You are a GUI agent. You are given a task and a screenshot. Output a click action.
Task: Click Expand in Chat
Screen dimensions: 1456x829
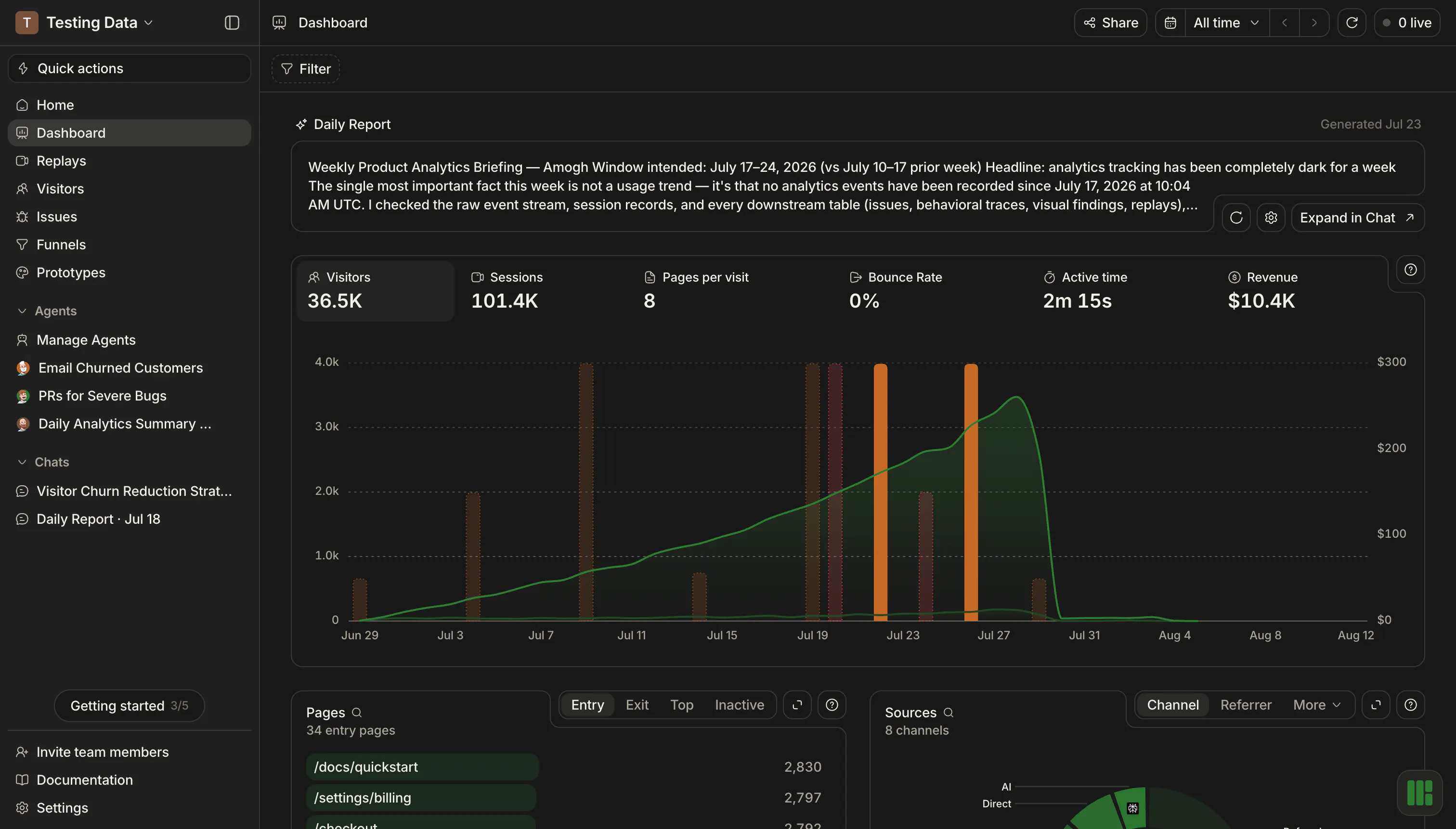click(x=1357, y=218)
